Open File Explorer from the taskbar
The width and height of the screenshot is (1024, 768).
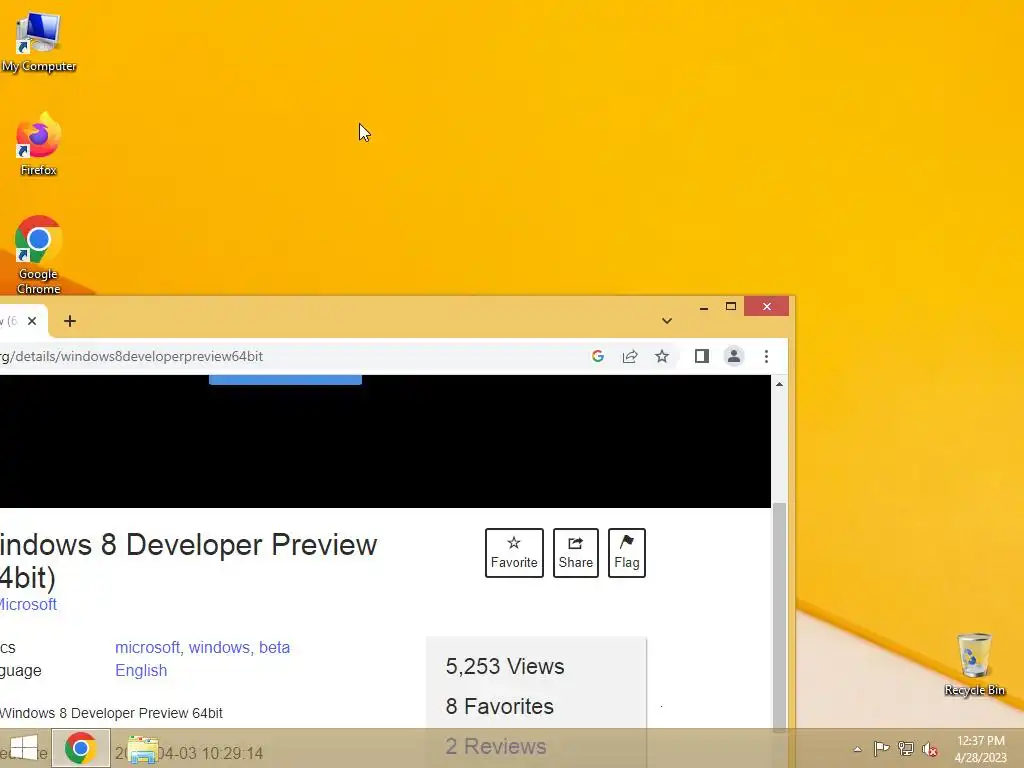click(142, 749)
